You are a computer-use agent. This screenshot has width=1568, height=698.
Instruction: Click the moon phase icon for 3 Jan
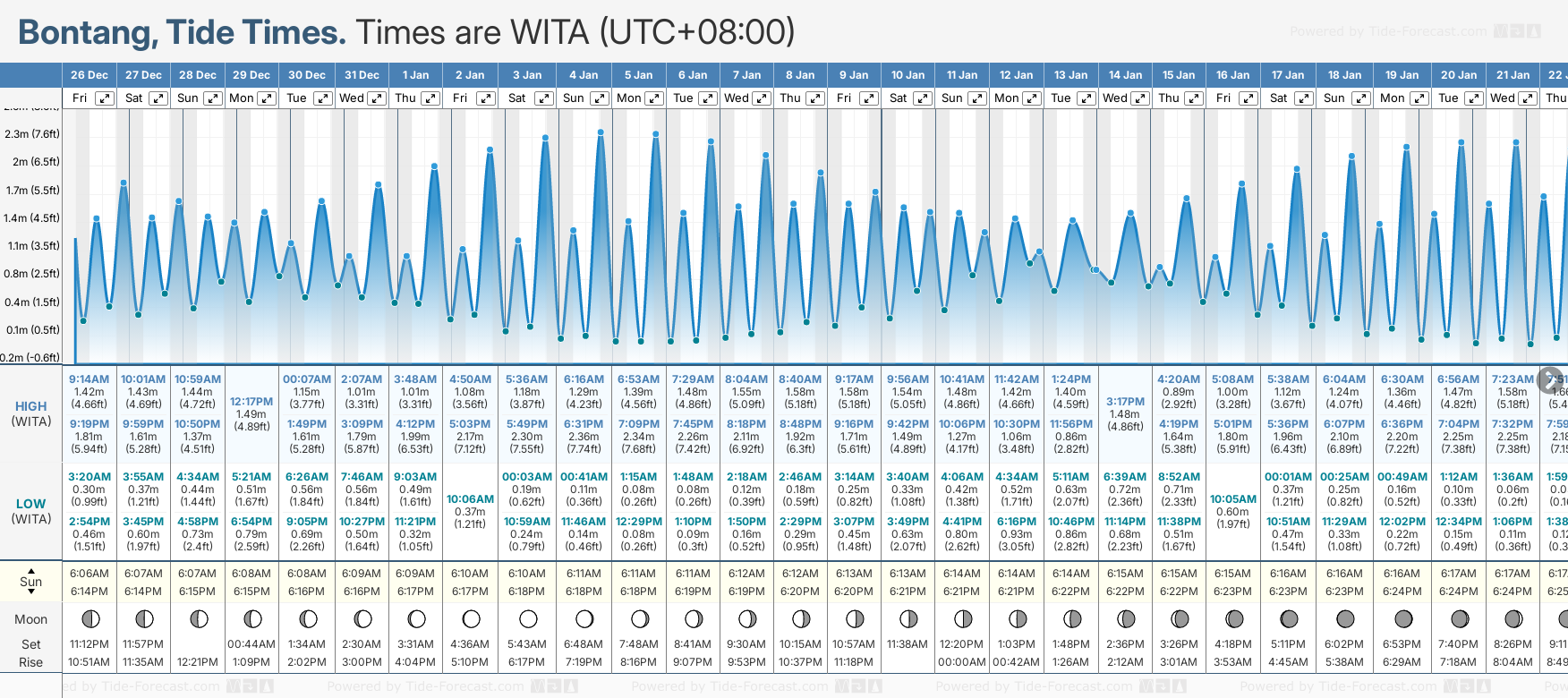point(528,619)
